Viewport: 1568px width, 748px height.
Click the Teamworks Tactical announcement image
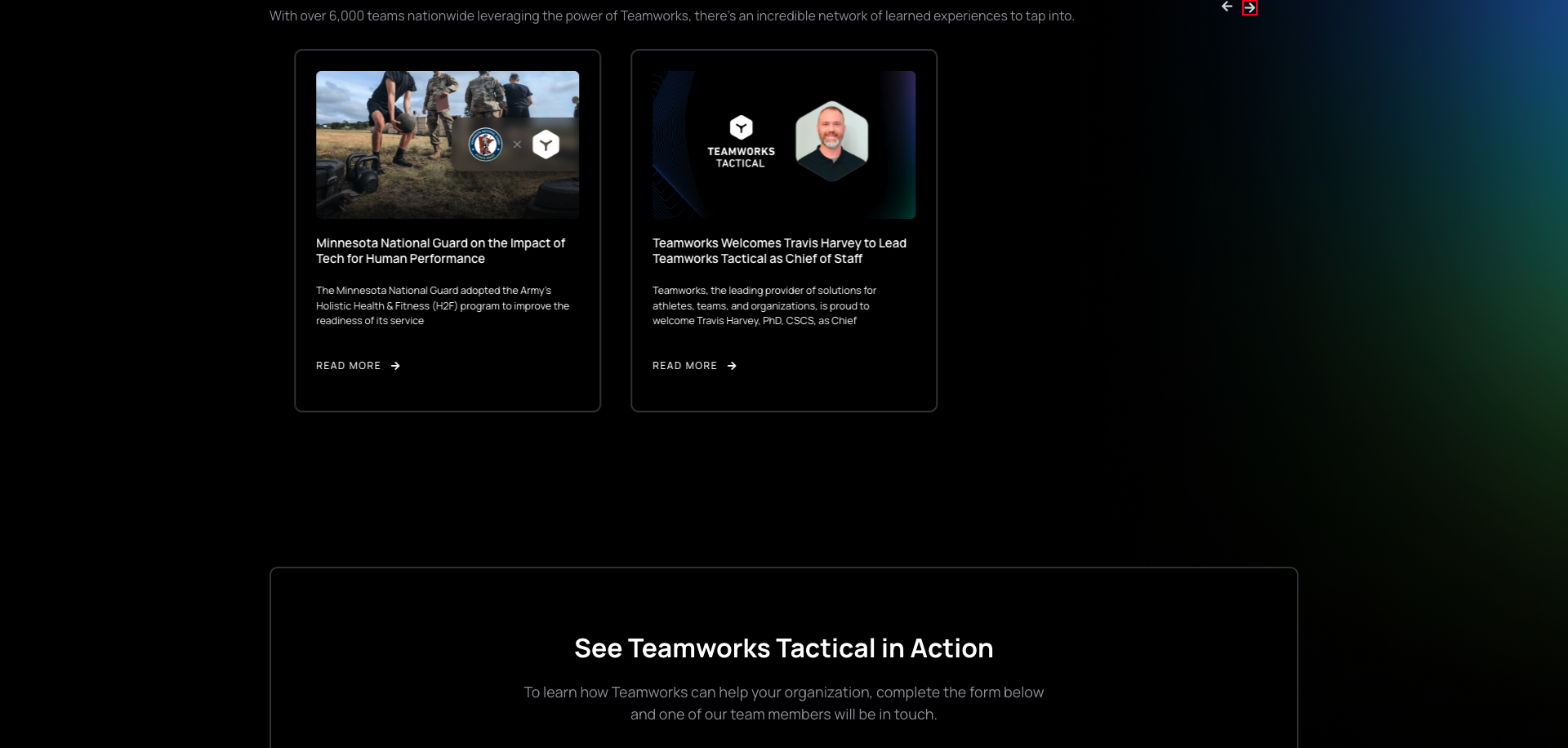point(783,145)
